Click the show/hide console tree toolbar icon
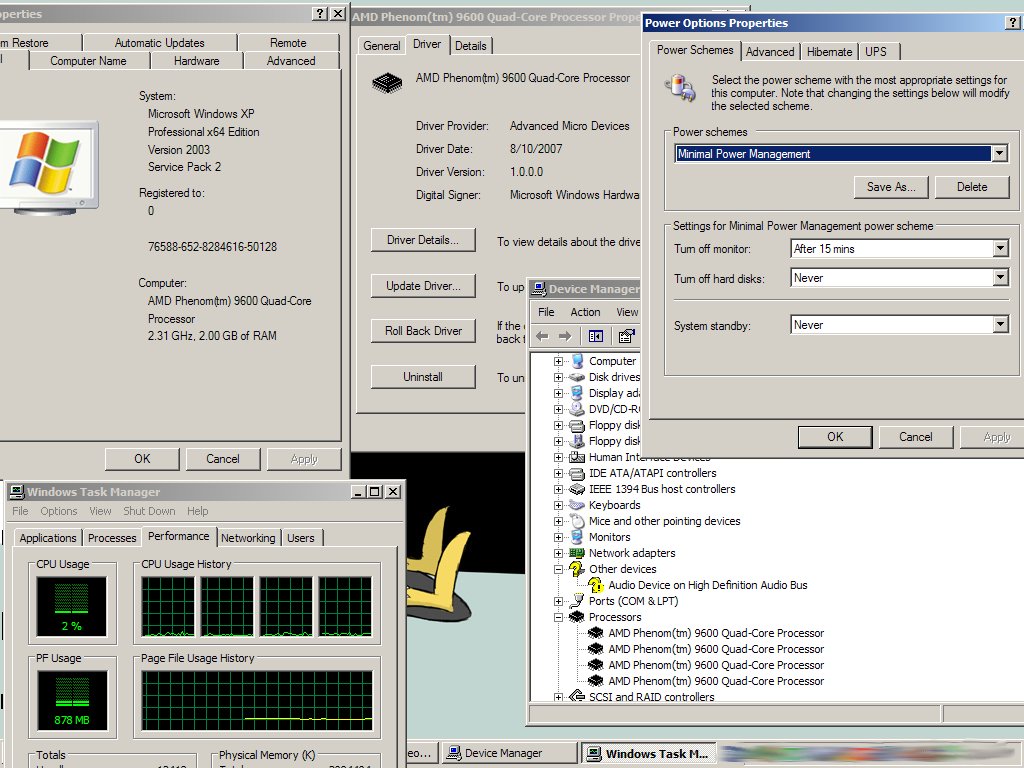 click(596, 336)
